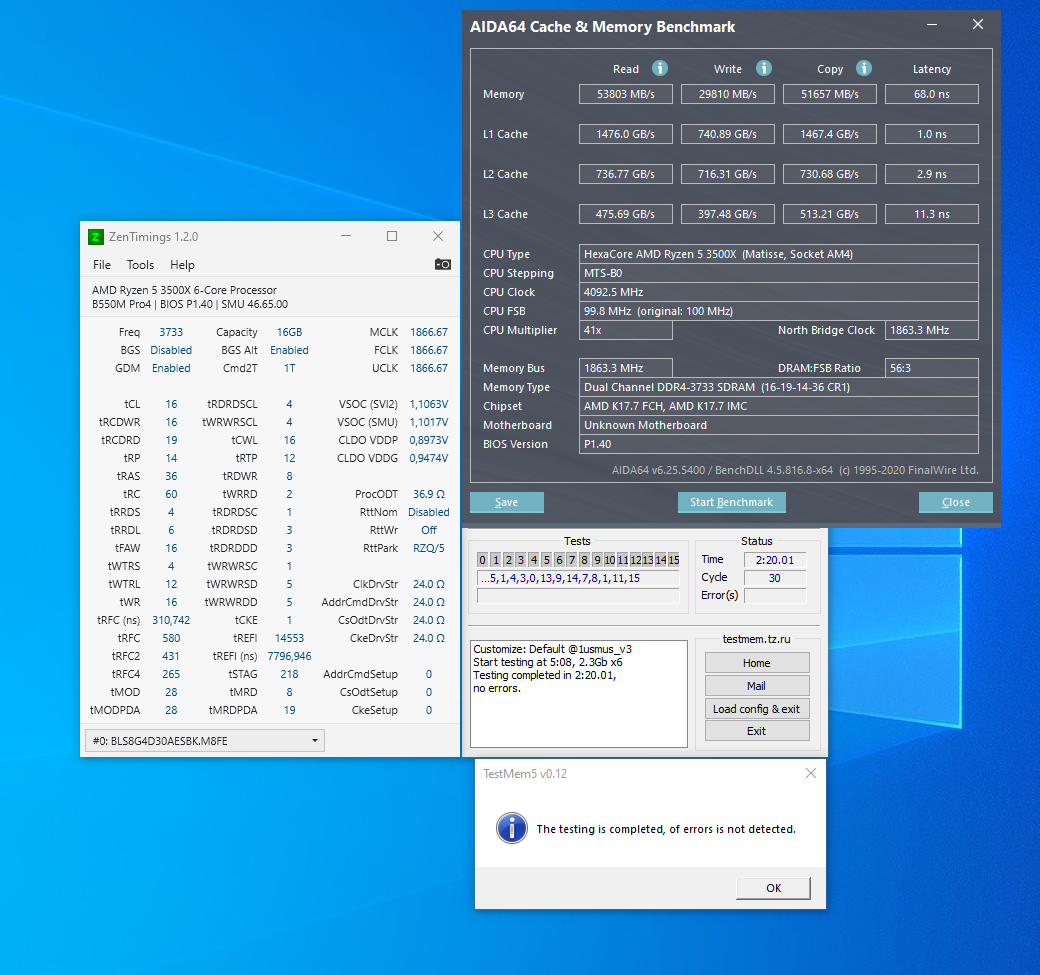The height and width of the screenshot is (975, 1040).
Task: Click the VSOC (SVI2) value 1,1063V
Action: [428, 404]
